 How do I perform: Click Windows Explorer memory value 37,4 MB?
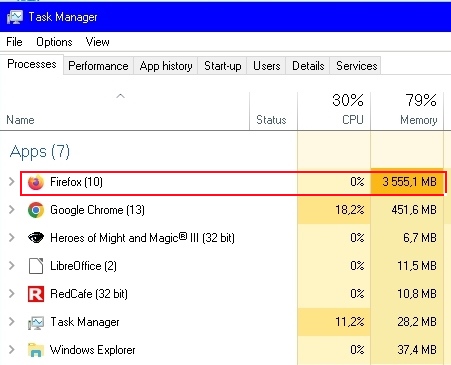417,350
